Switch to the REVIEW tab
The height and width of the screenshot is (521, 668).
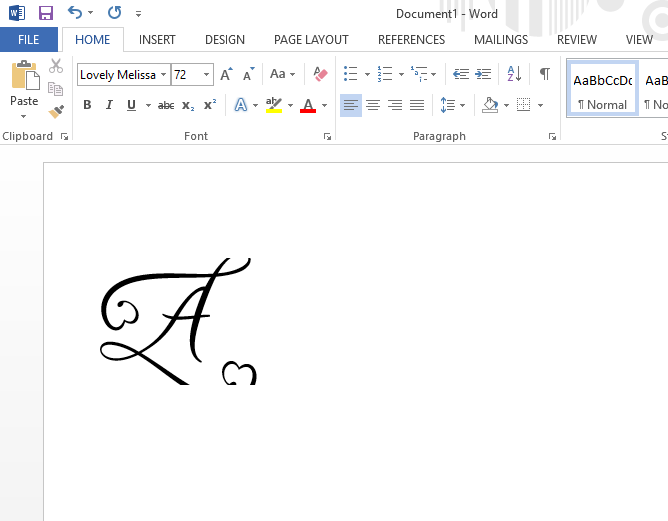576,40
